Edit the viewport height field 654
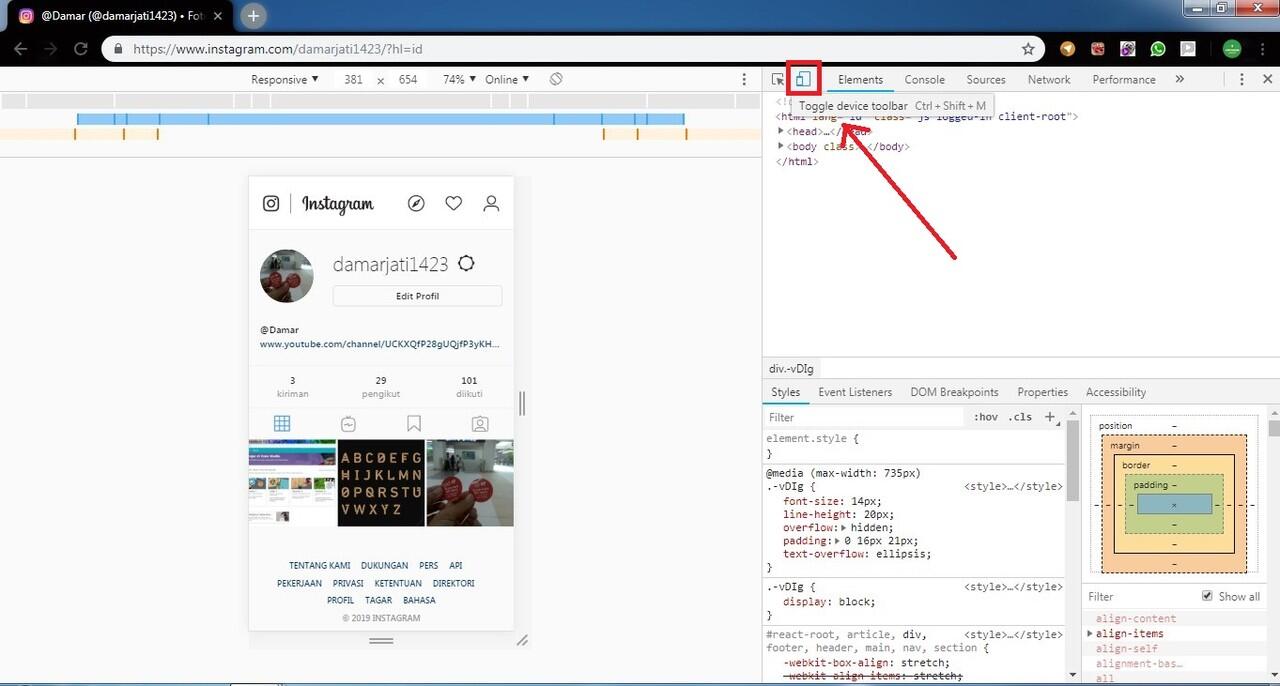Image resolution: width=1280 pixels, height=686 pixels. [x=408, y=79]
